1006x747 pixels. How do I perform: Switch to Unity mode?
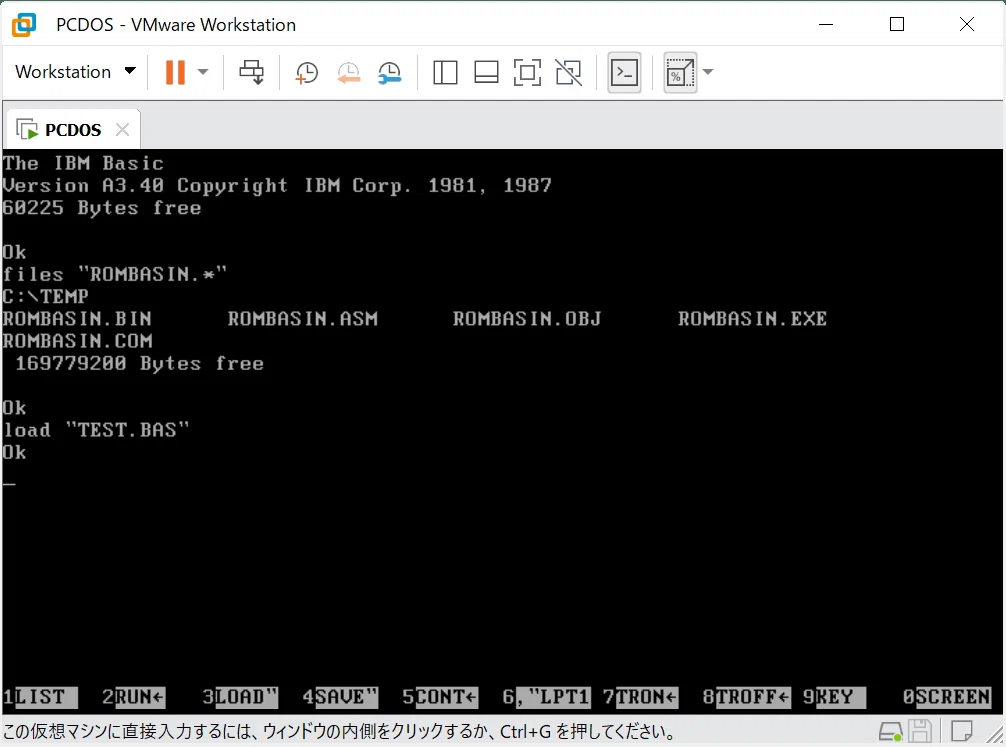568,73
